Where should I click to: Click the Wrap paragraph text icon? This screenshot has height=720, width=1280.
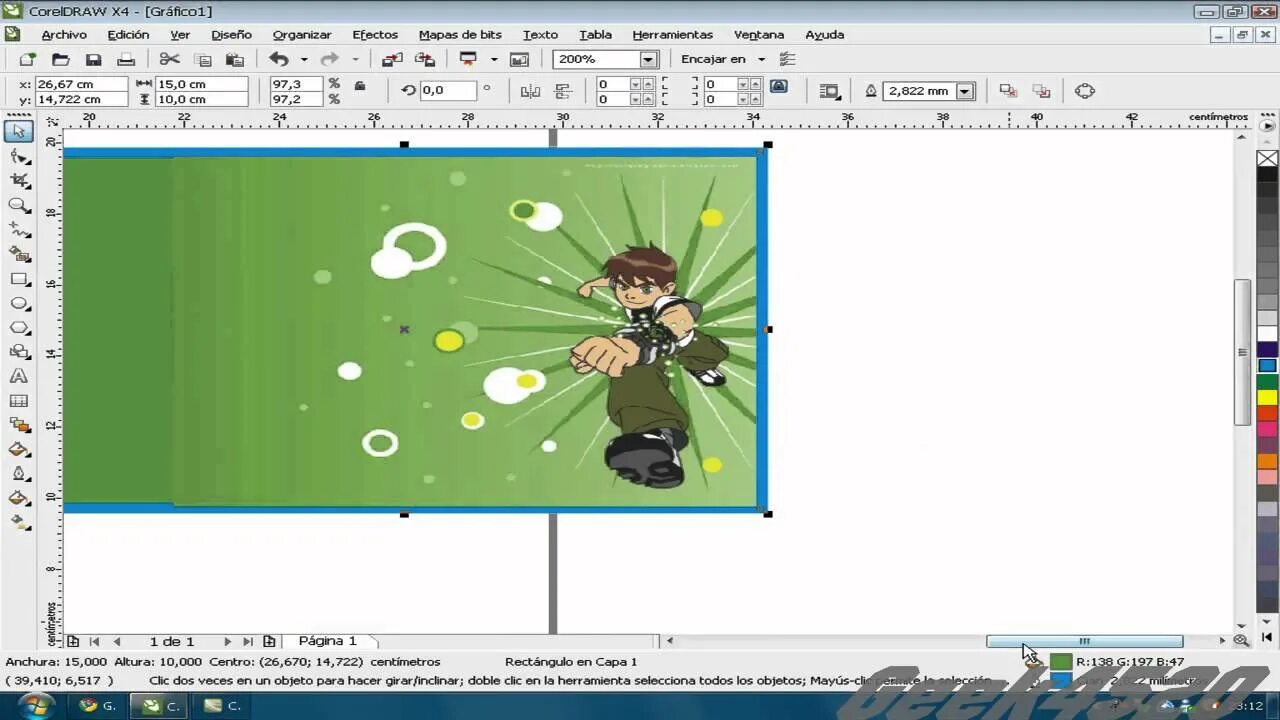pos(829,91)
